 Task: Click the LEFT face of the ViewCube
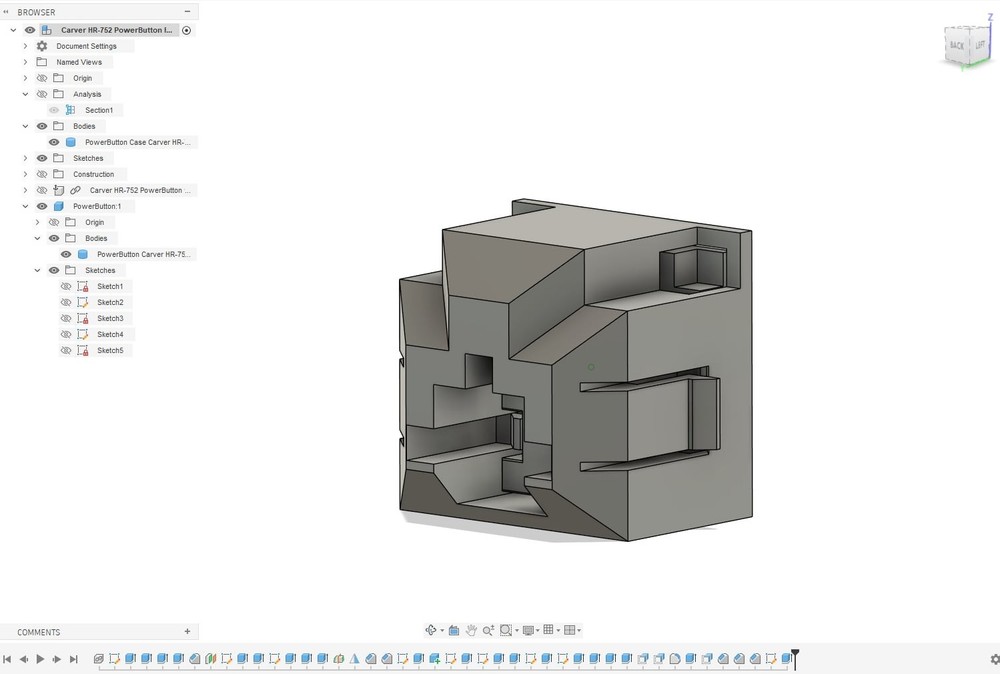pyautogui.click(x=980, y=45)
